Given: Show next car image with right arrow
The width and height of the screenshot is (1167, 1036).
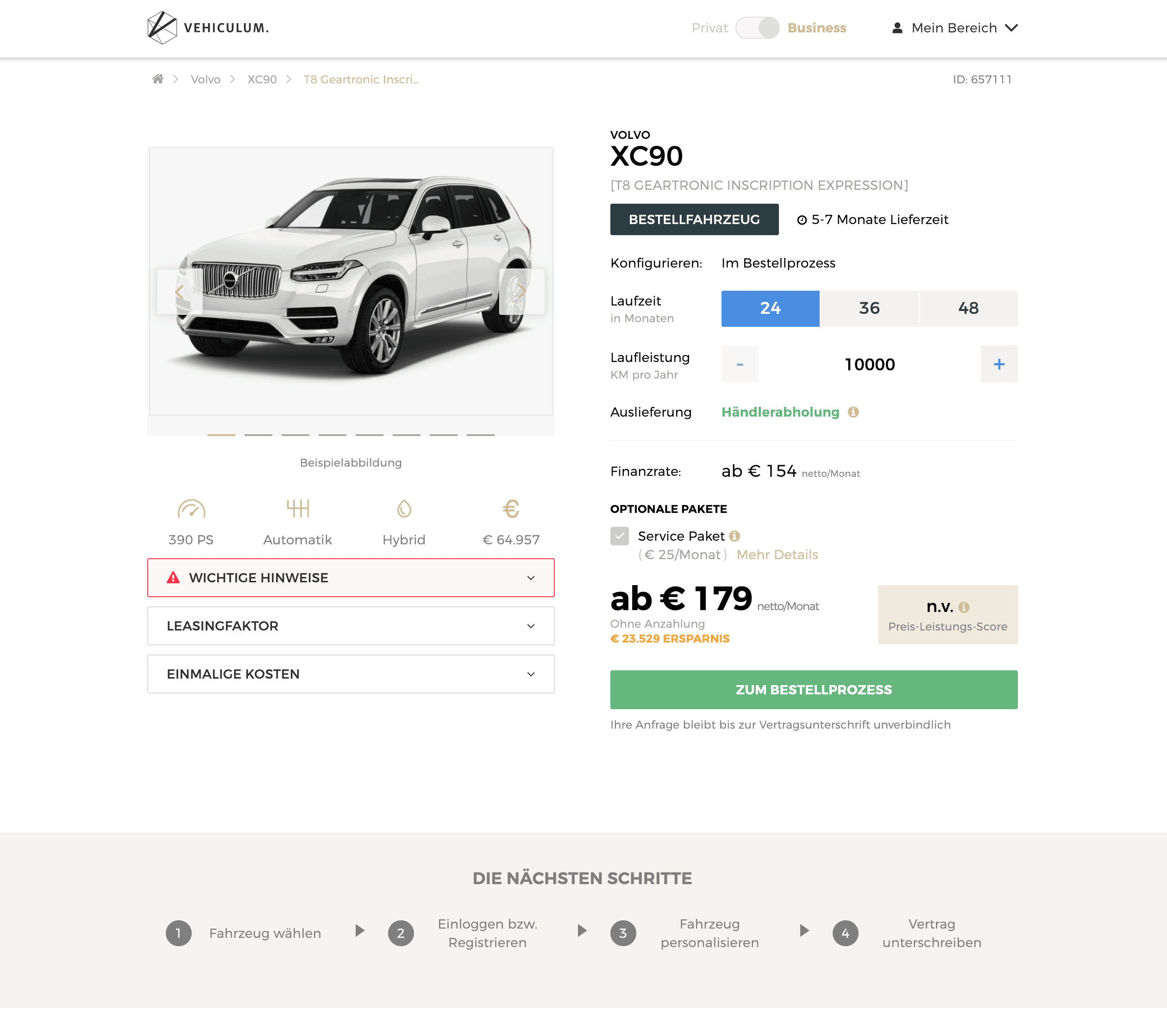Looking at the screenshot, I should click(x=521, y=292).
